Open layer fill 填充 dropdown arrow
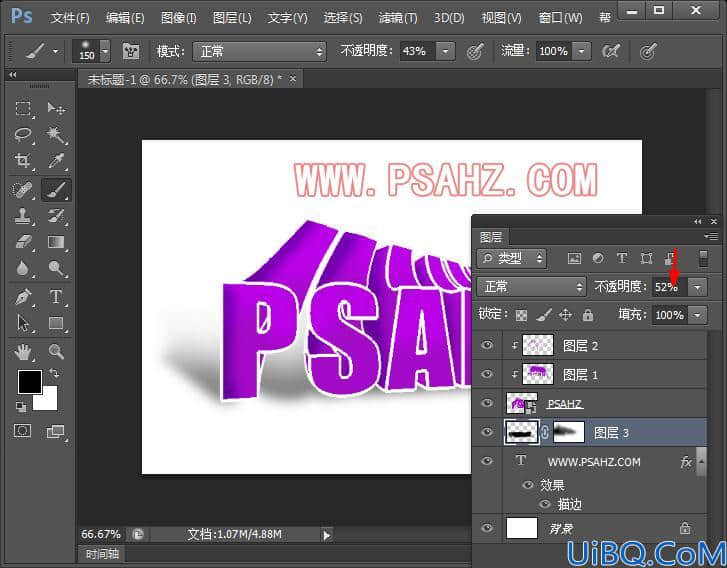The width and height of the screenshot is (727, 568). tap(697, 315)
